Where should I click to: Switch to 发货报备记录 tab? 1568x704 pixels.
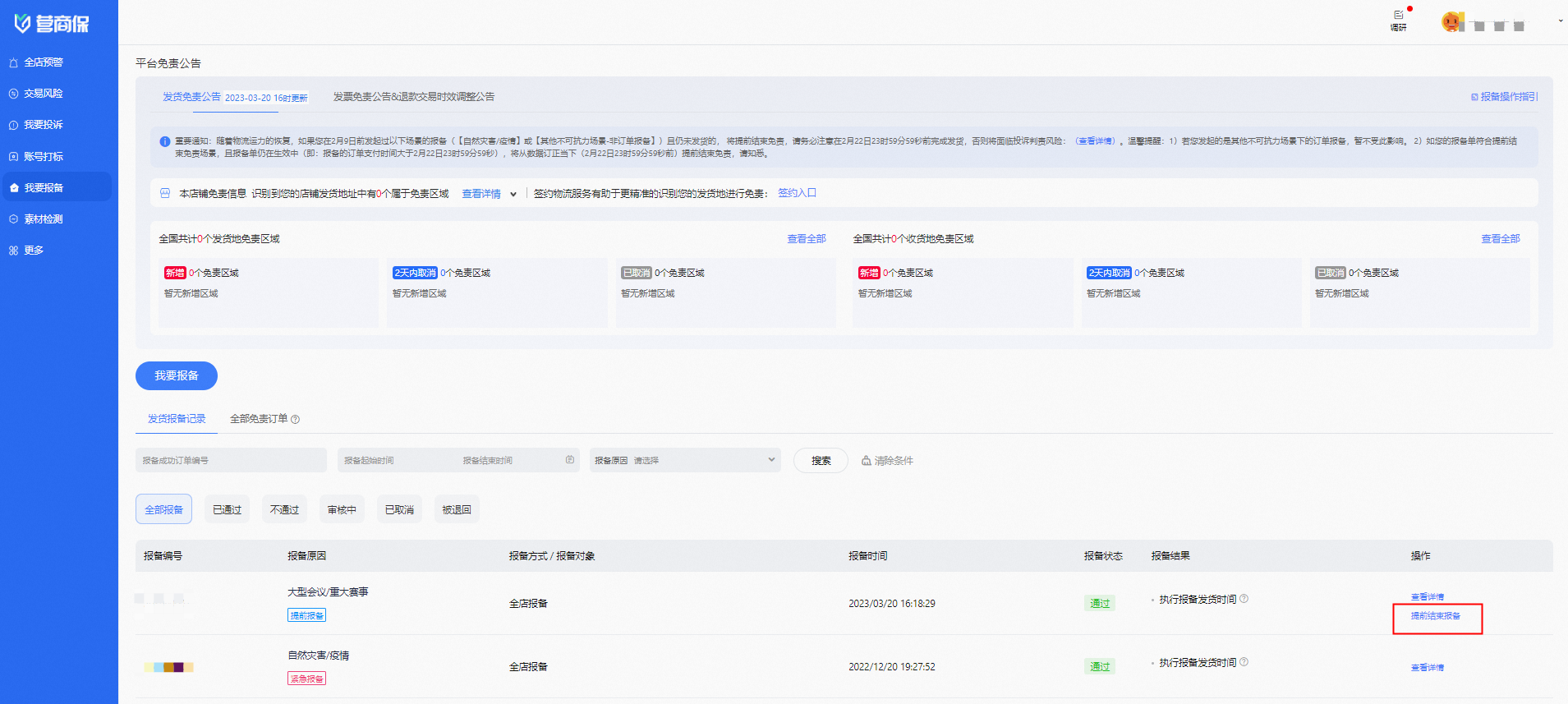tap(177, 419)
